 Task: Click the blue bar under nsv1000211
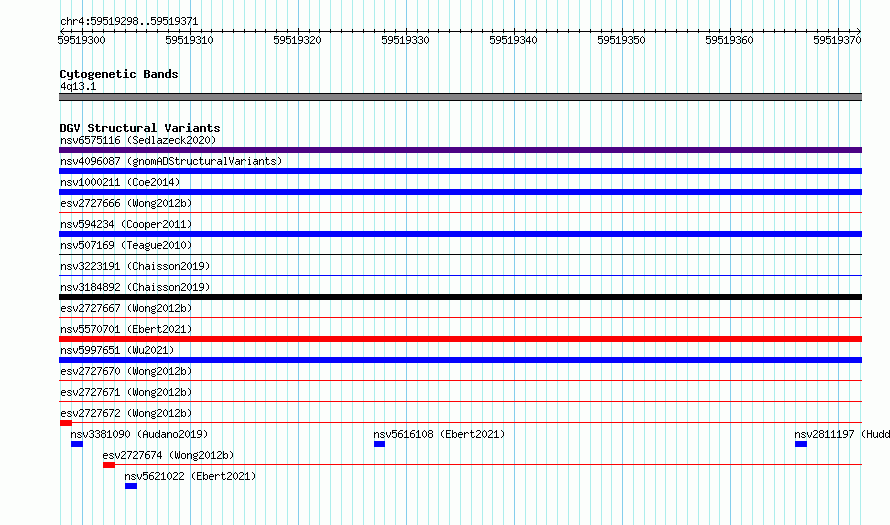coord(460,192)
